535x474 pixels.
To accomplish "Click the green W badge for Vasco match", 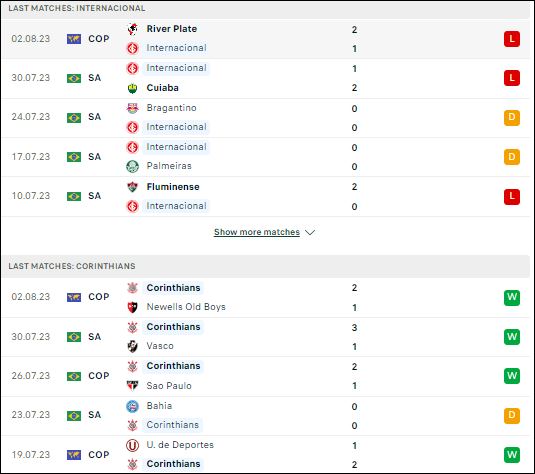I will coord(512,337).
